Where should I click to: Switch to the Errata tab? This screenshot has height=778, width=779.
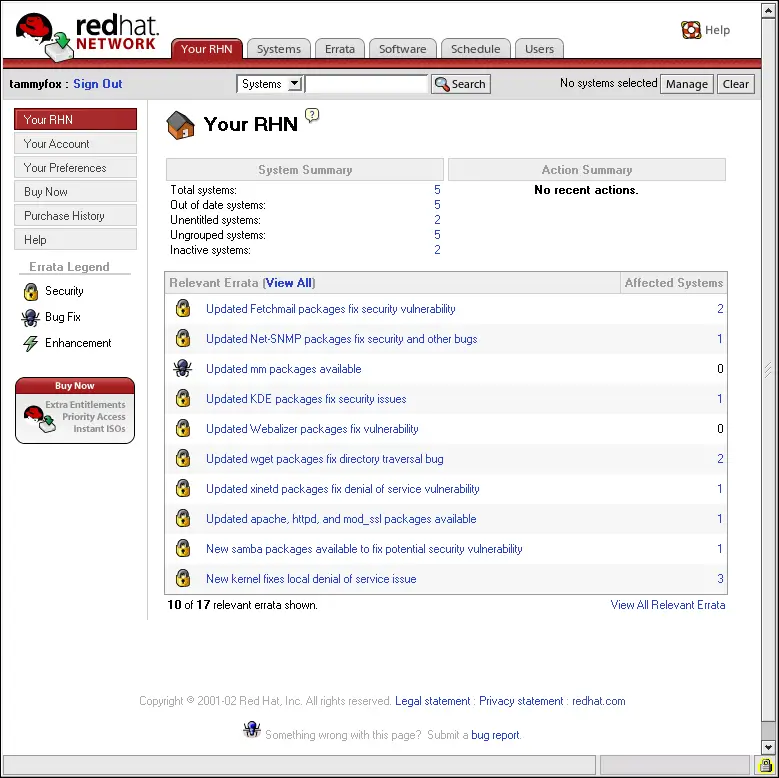[x=339, y=49]
